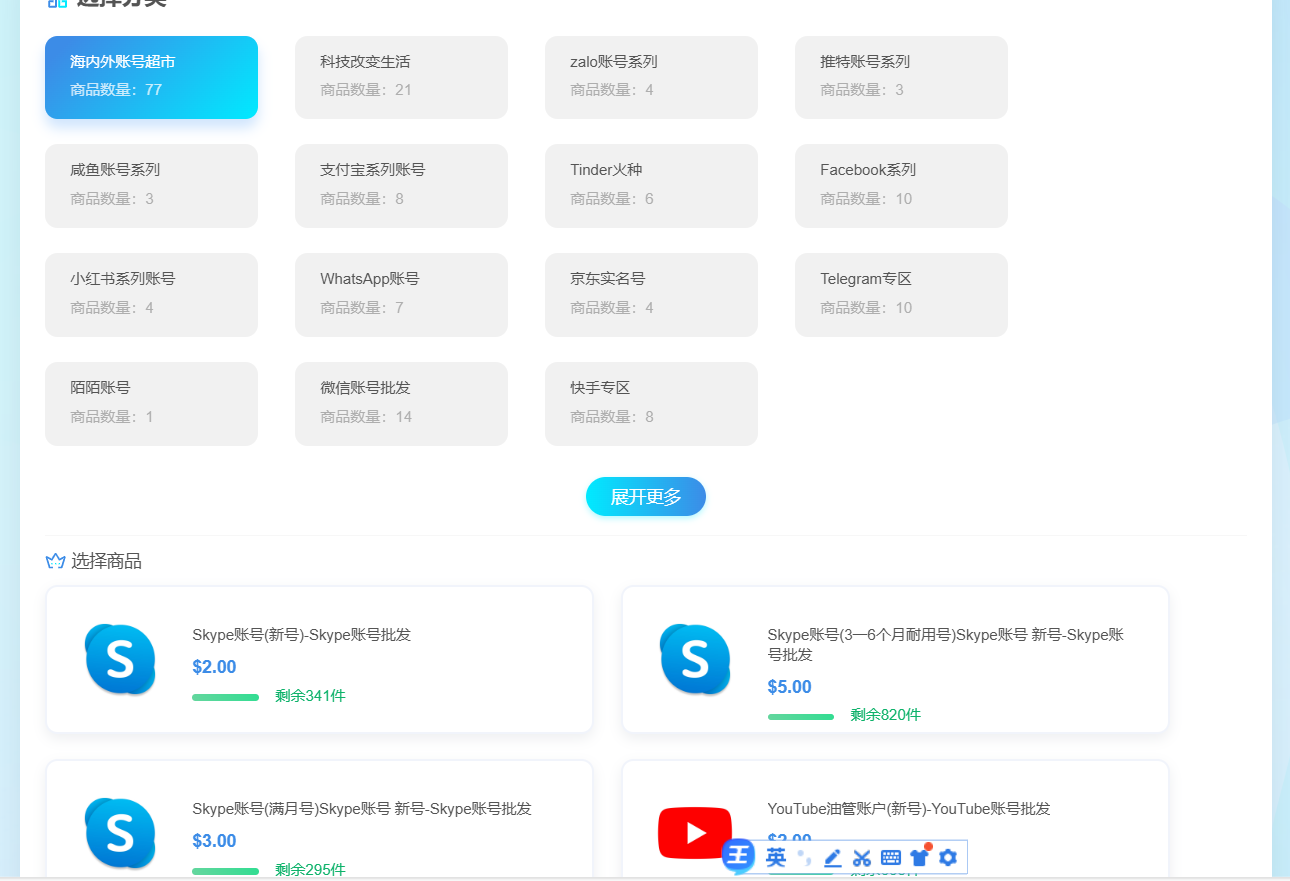
Task: Click the $2.00 price text
Action: click(x=214, y=667)
